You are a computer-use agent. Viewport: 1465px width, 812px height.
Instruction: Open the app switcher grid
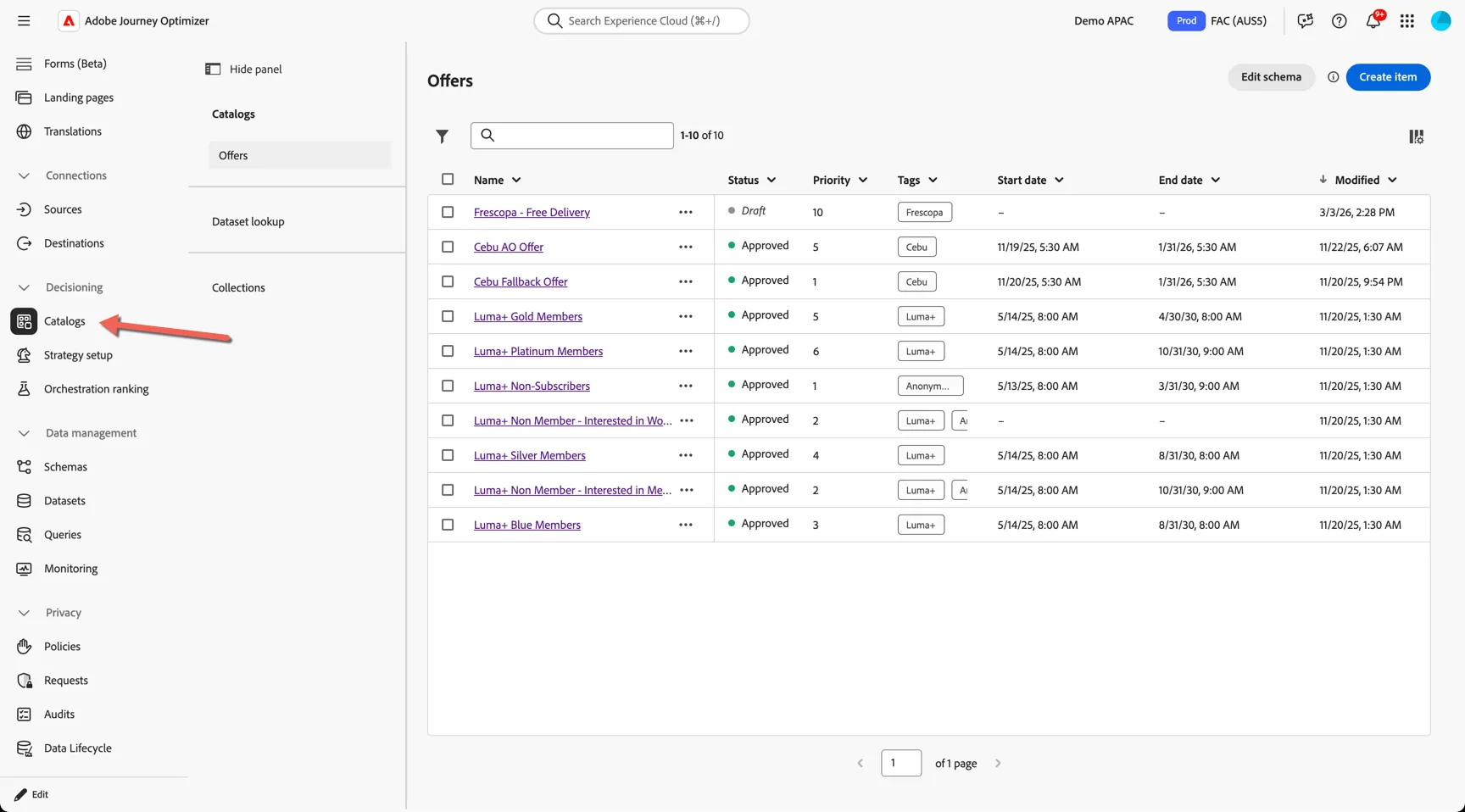click(1407, 20)
